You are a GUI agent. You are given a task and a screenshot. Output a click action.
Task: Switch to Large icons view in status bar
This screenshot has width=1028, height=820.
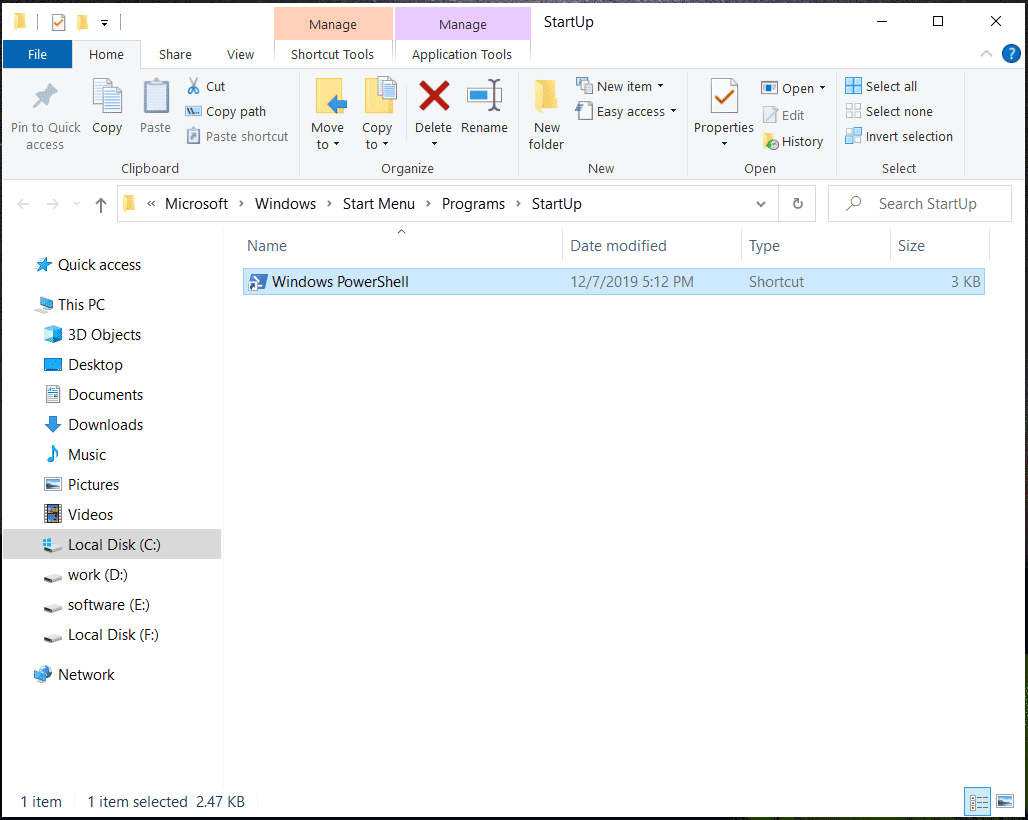(1004, 802)
